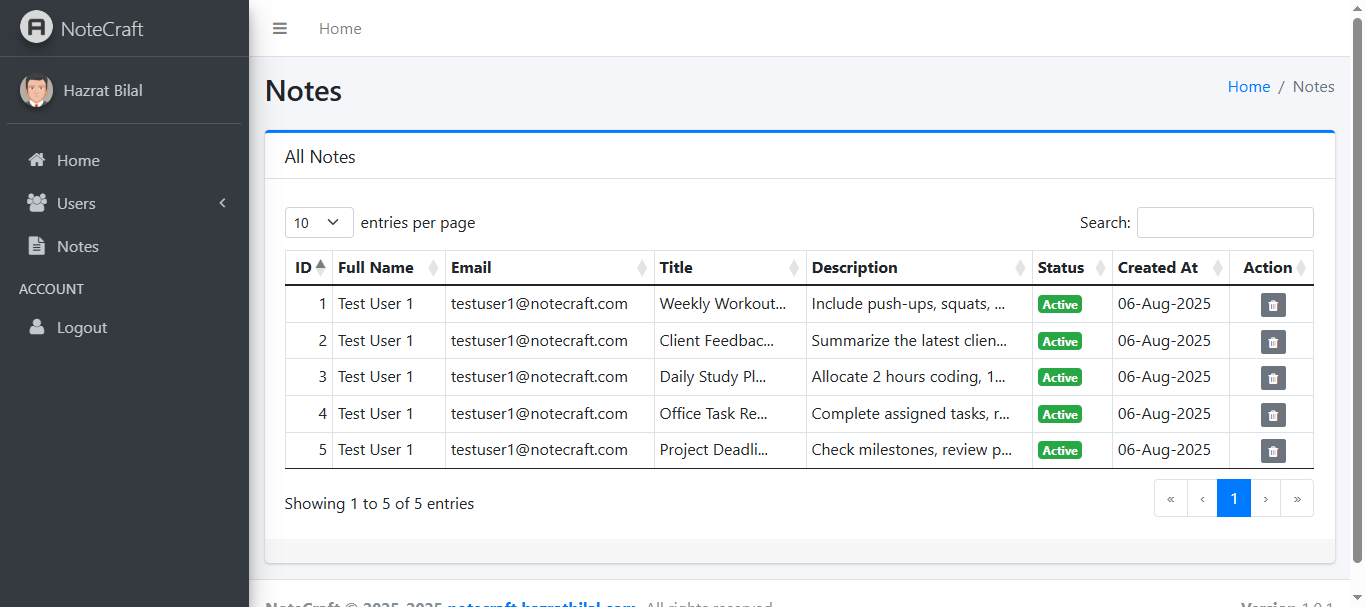
Task: Click the 'Client Feedbac...' title cell
Action: click(730, 340)
